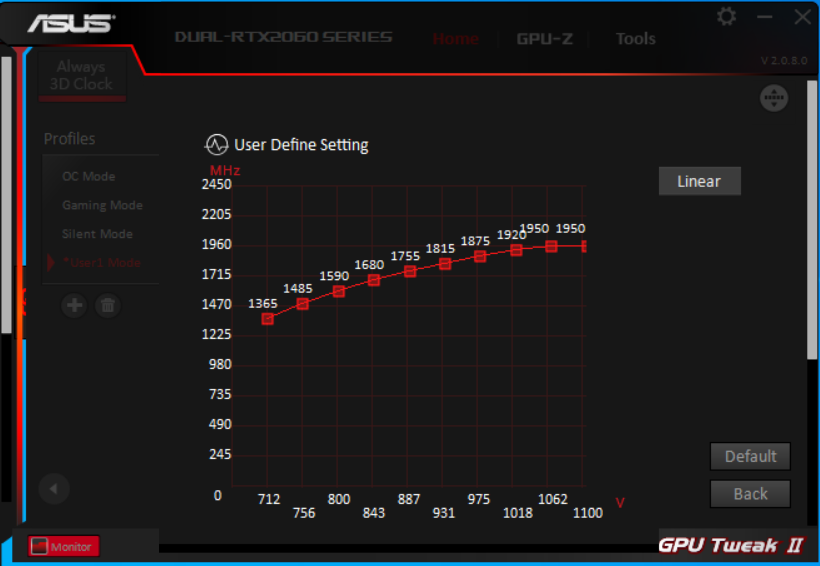Select the 1590 MHz curve point
Screen dimensions: 820x566
pyautogui.click(x=338, y=291)
